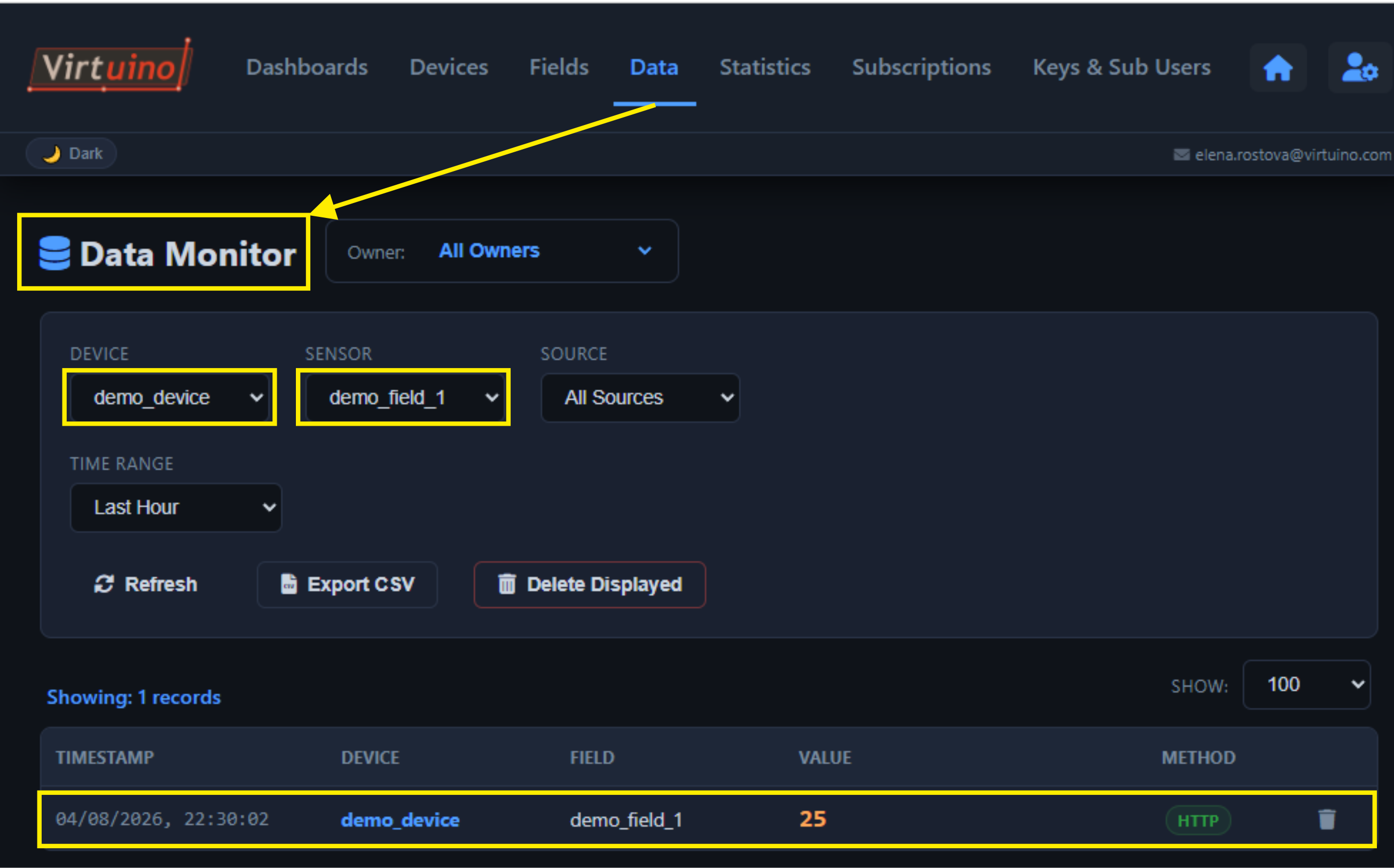Click the Virtuino logo
Viewport: 1394px width, 868px height.
click(x=110, y=66)
